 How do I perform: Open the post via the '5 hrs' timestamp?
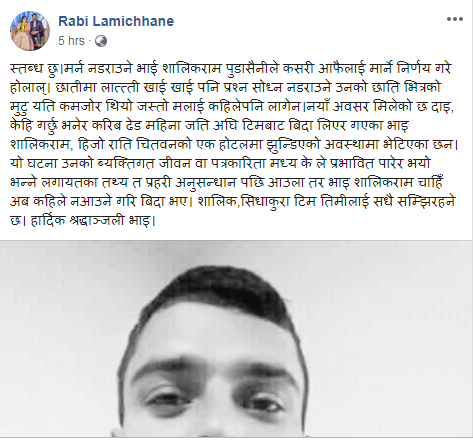pos(71,41)
